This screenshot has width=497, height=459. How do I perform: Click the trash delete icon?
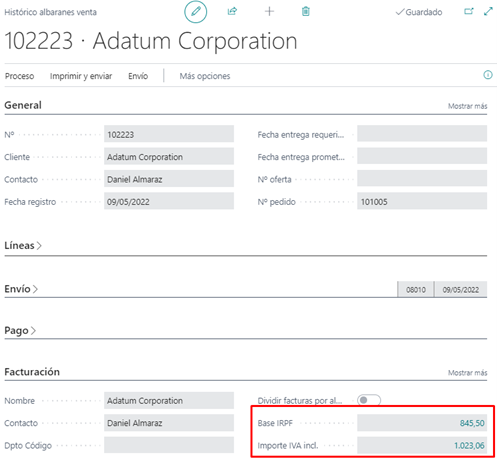click(306, 11)
